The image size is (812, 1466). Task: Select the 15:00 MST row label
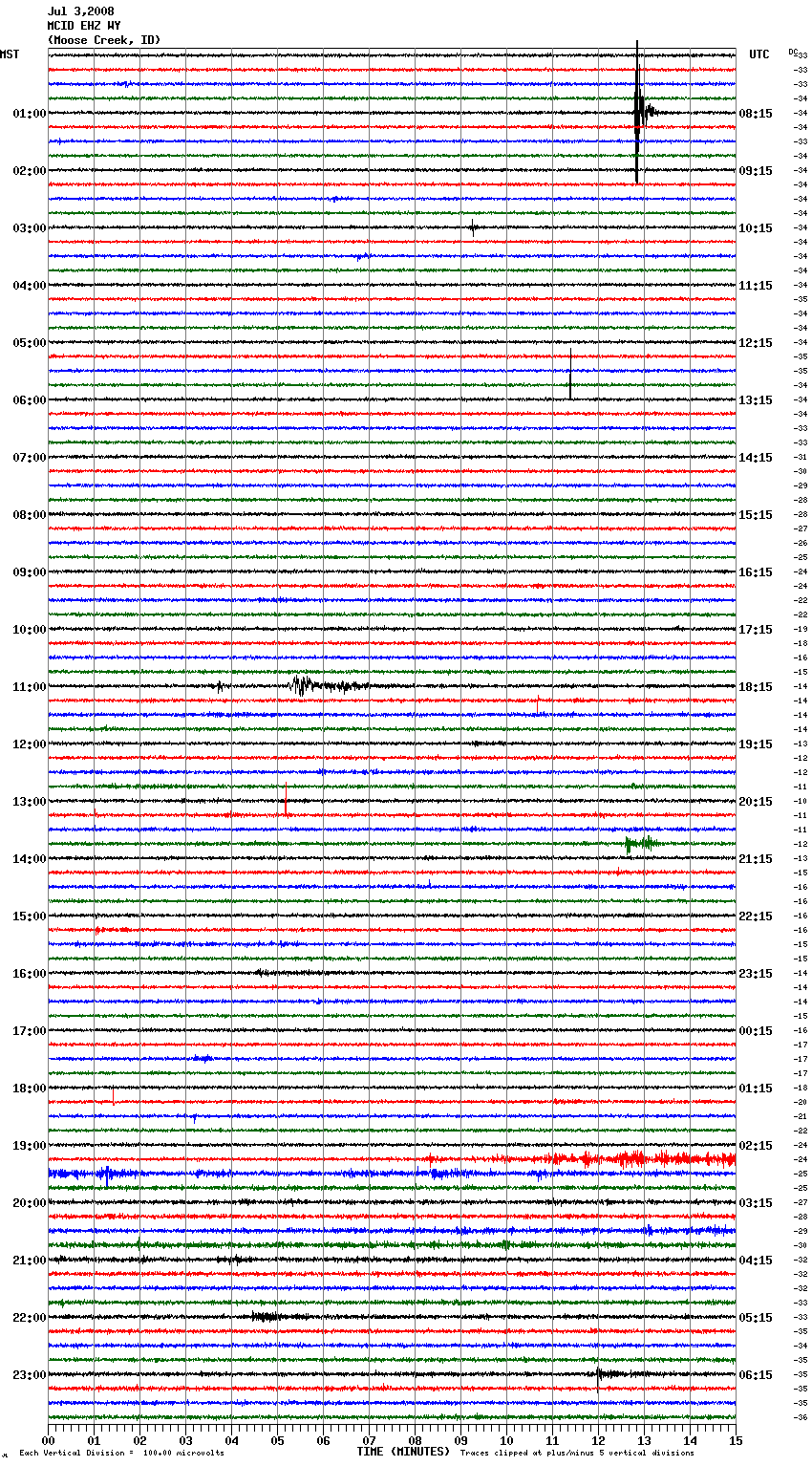[30, 916]
